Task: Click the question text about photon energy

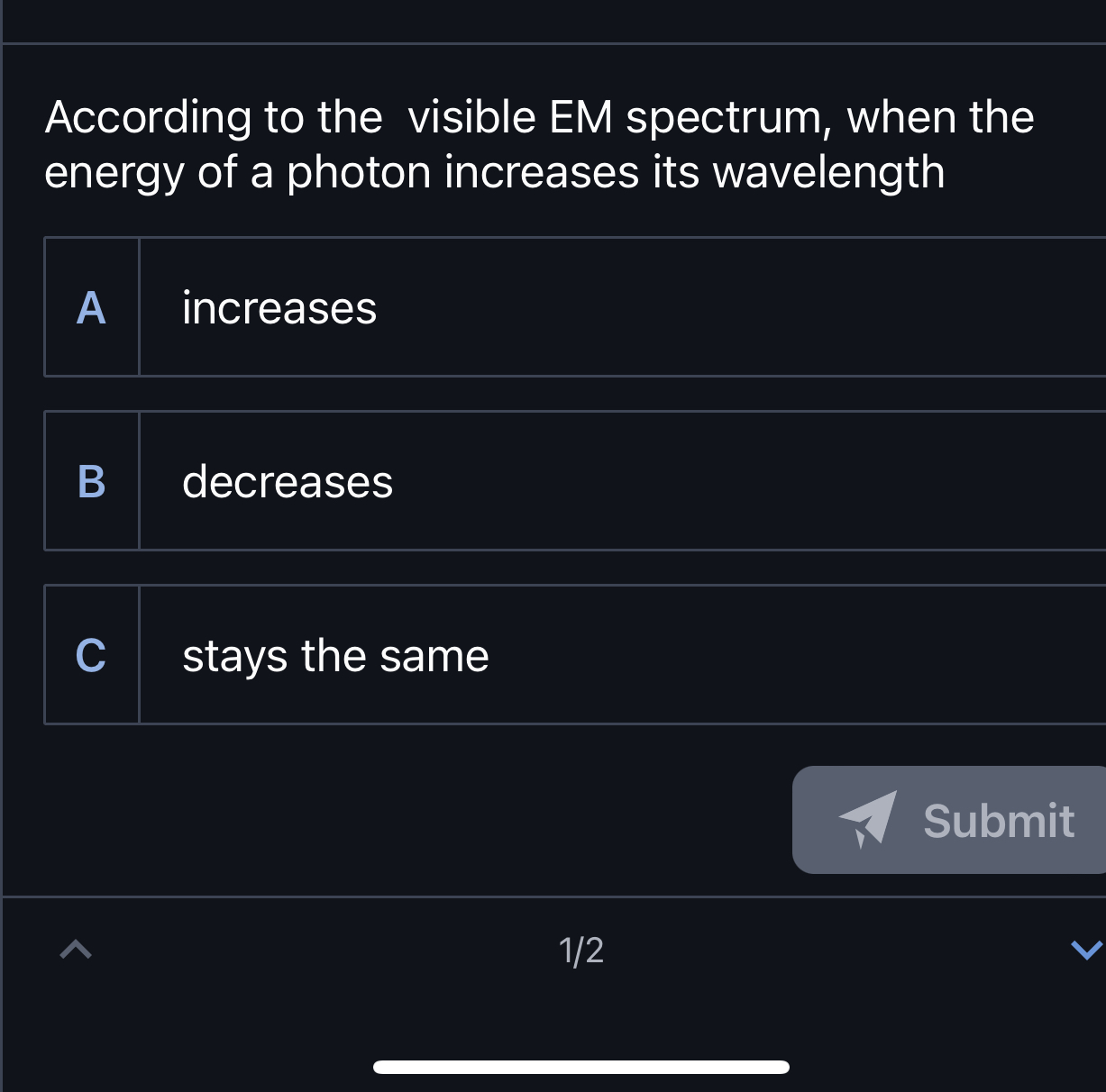Action: point(538,144)
